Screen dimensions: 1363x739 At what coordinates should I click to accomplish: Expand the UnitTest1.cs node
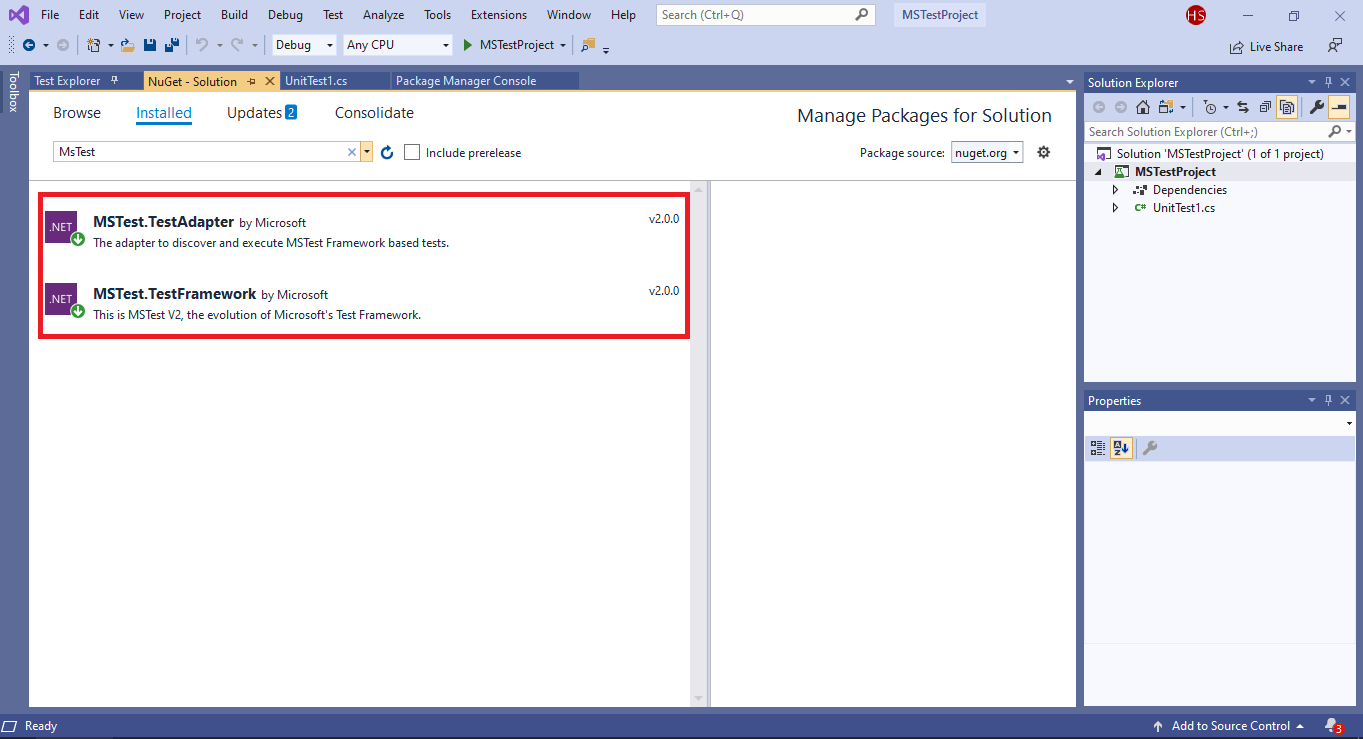1116,208
